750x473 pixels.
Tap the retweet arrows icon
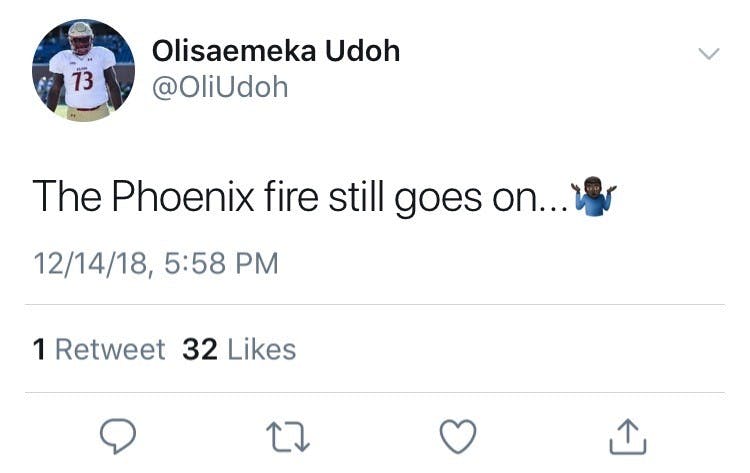(287, 437)
